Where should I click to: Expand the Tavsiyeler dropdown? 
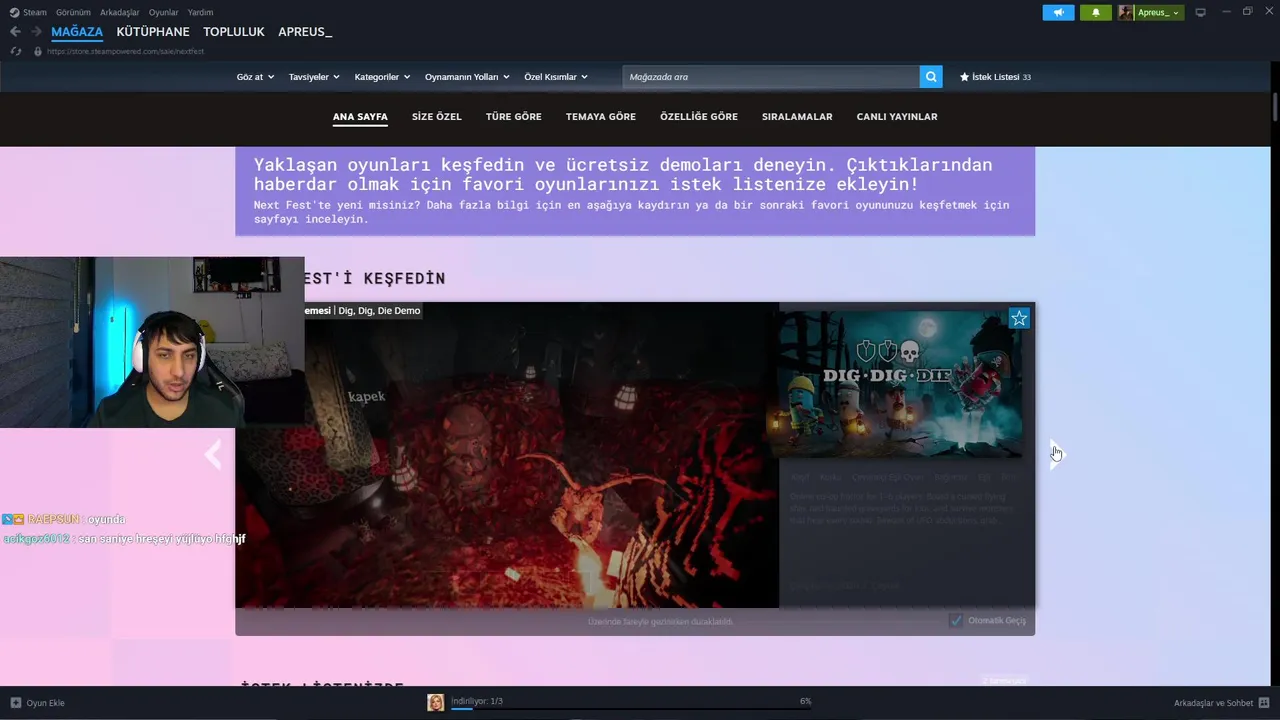(314, 77)
